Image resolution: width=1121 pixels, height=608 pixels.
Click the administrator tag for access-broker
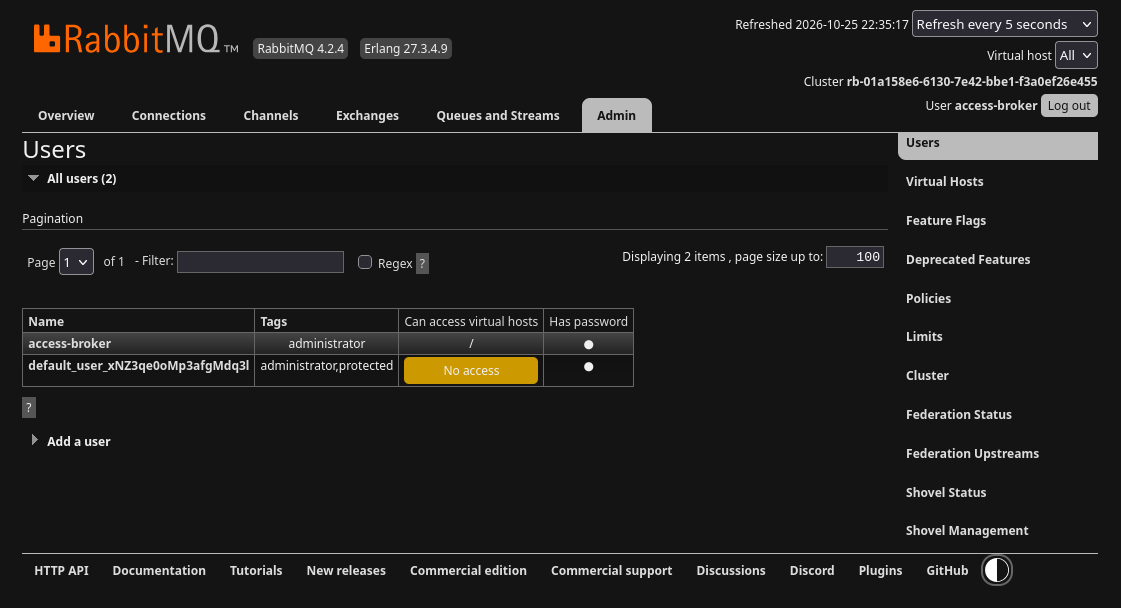tap(327, 343)
